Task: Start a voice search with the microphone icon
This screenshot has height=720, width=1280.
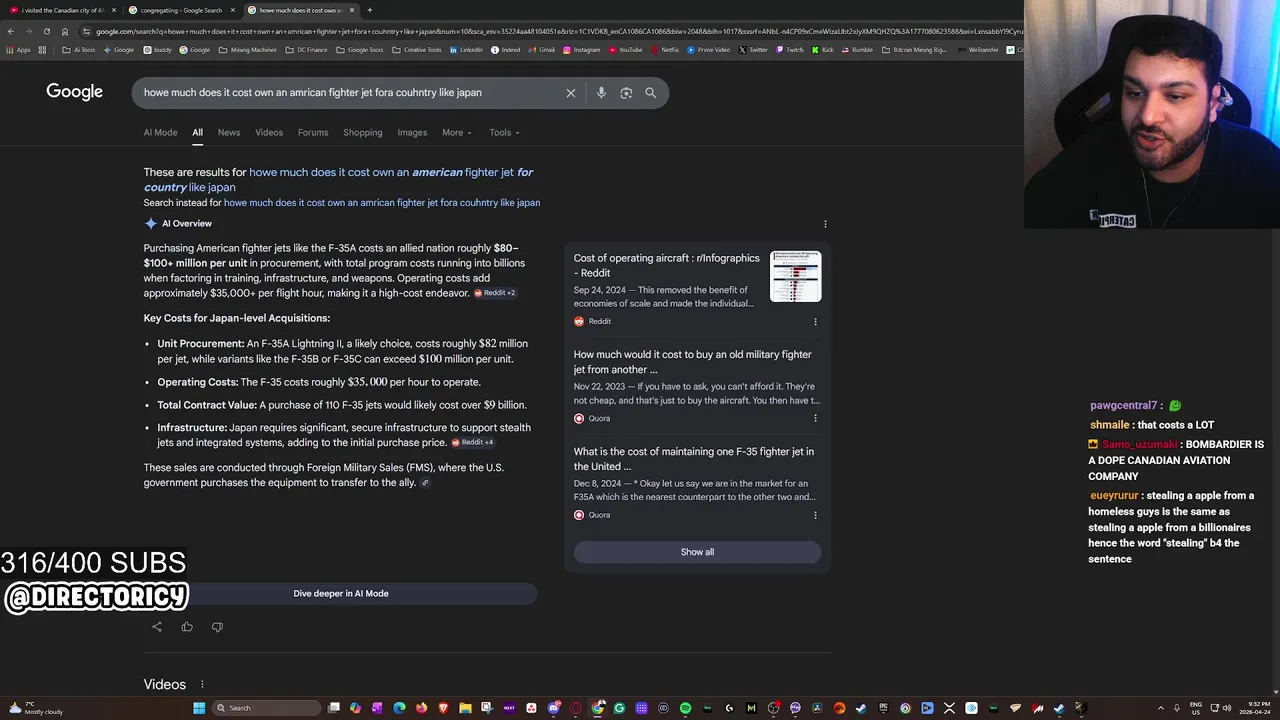Action: click(601, 93)
